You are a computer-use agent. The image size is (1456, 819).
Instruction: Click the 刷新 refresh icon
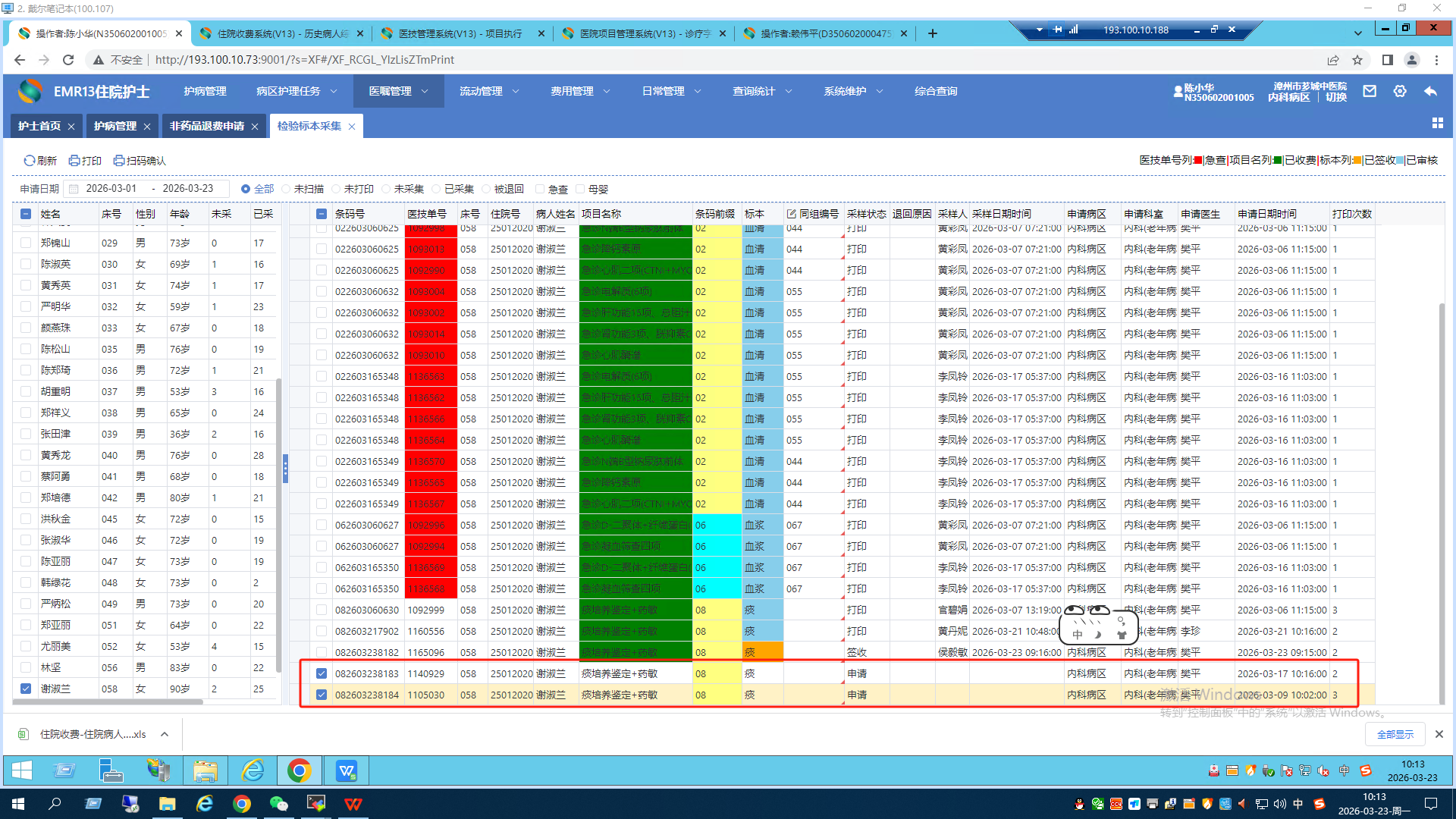pyautogui.click(x=30, y=161)
